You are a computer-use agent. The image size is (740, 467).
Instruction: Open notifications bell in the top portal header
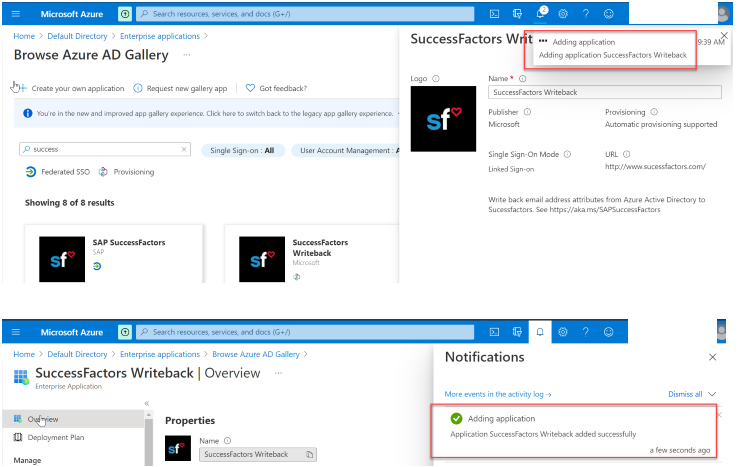tap(541, 13)
